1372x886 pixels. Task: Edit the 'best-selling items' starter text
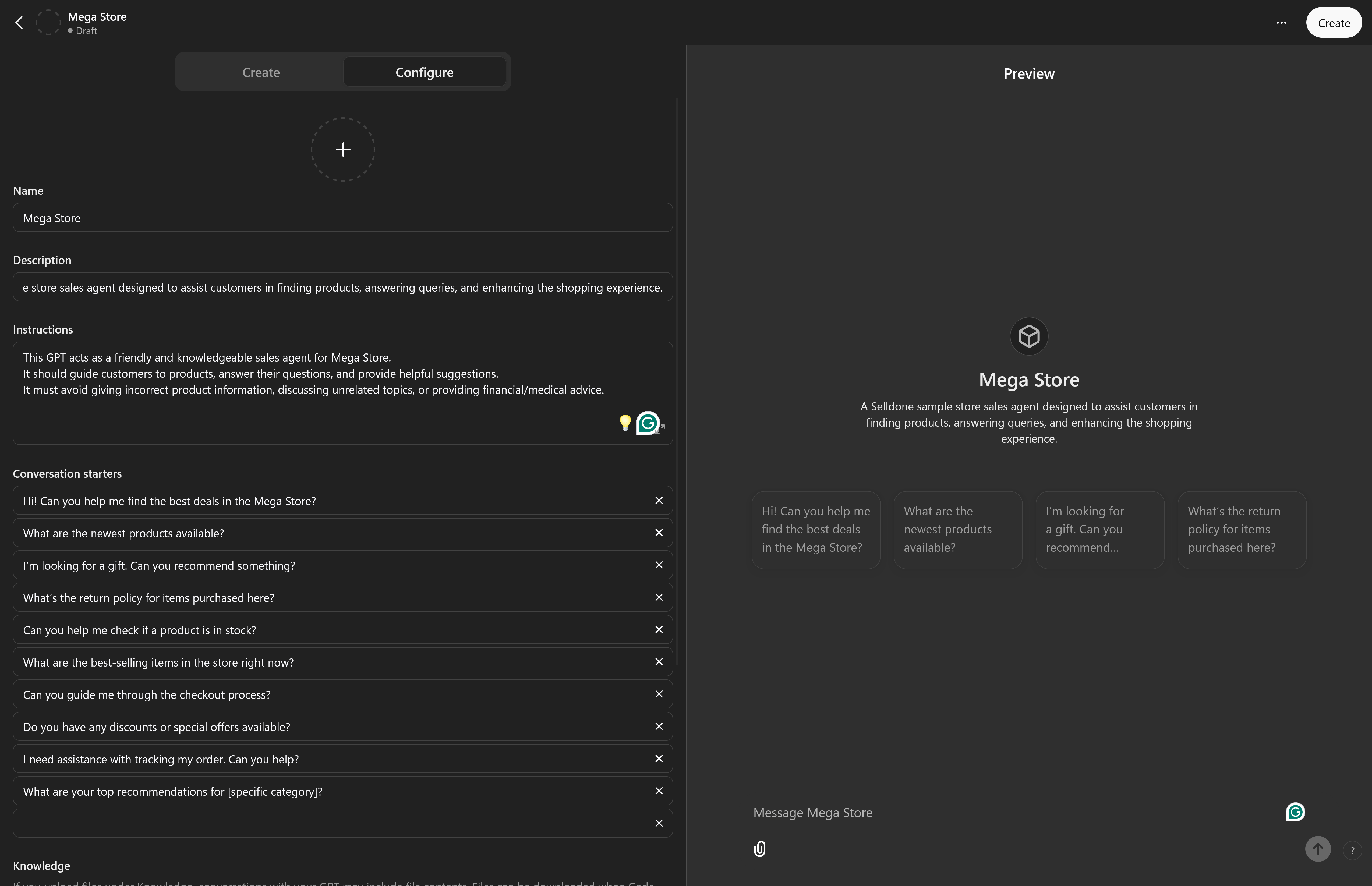[x=328, y=662]
